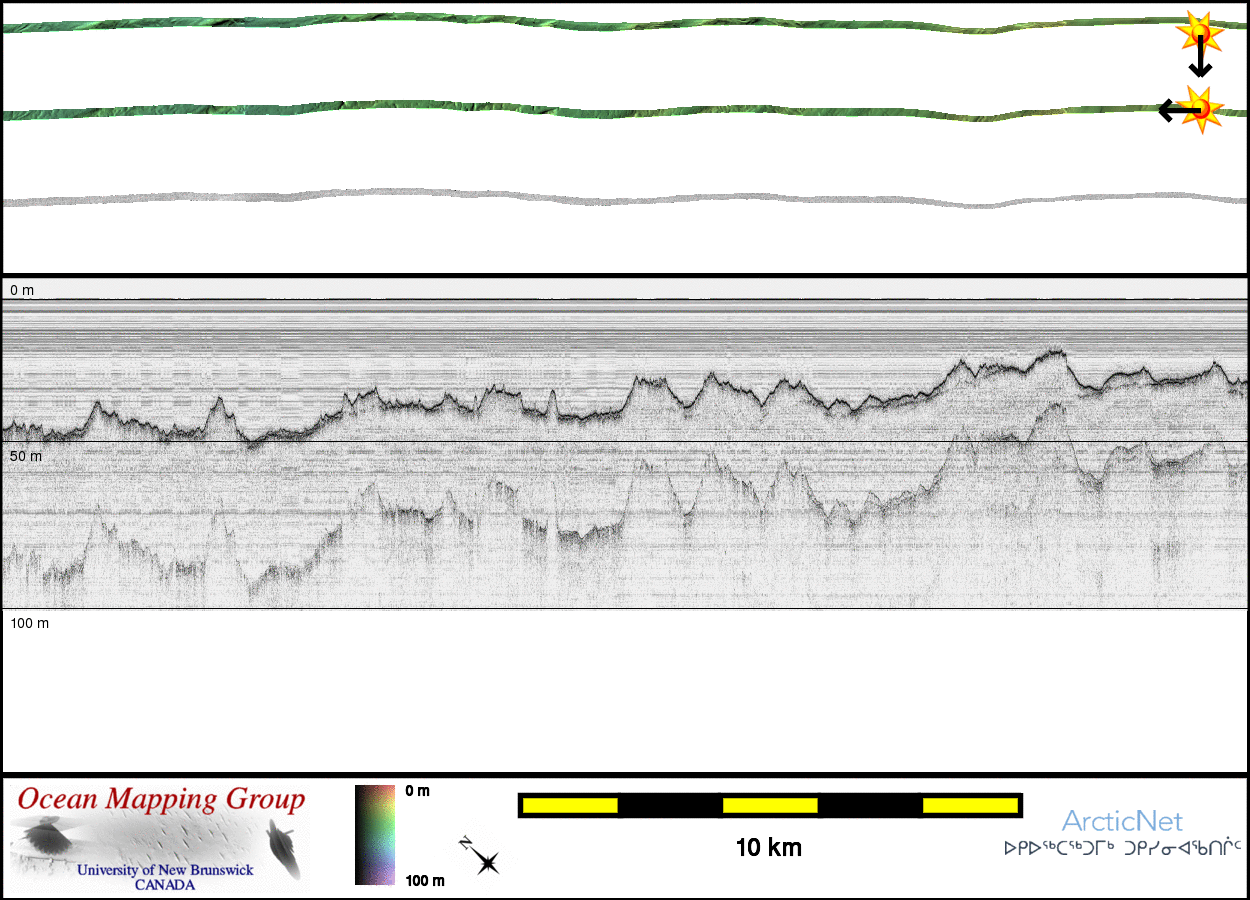Click the Inuktitut syllabics text under ArcticNet
This screenshot has height=900, width=1250.
[1122, 848]
